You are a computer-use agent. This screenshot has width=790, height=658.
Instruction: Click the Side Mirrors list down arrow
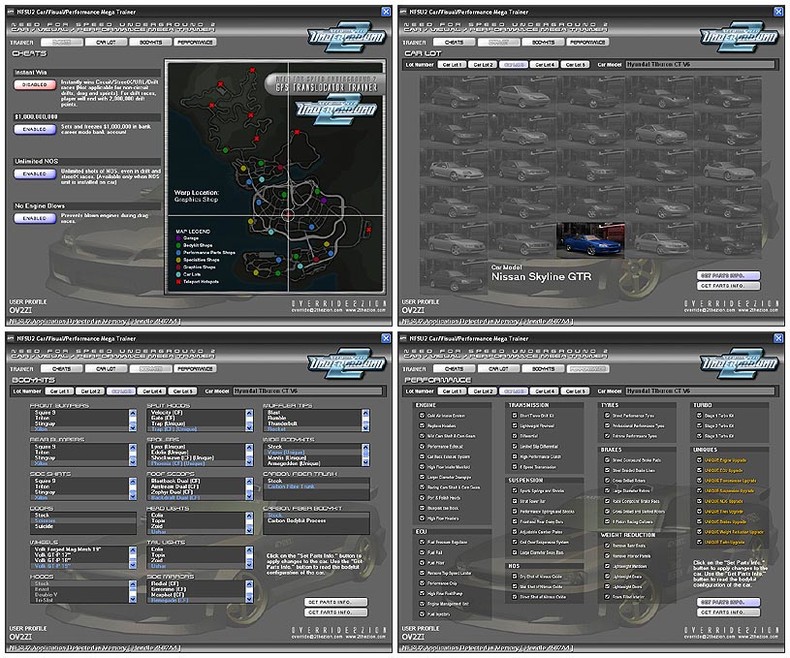coord(249,599)
